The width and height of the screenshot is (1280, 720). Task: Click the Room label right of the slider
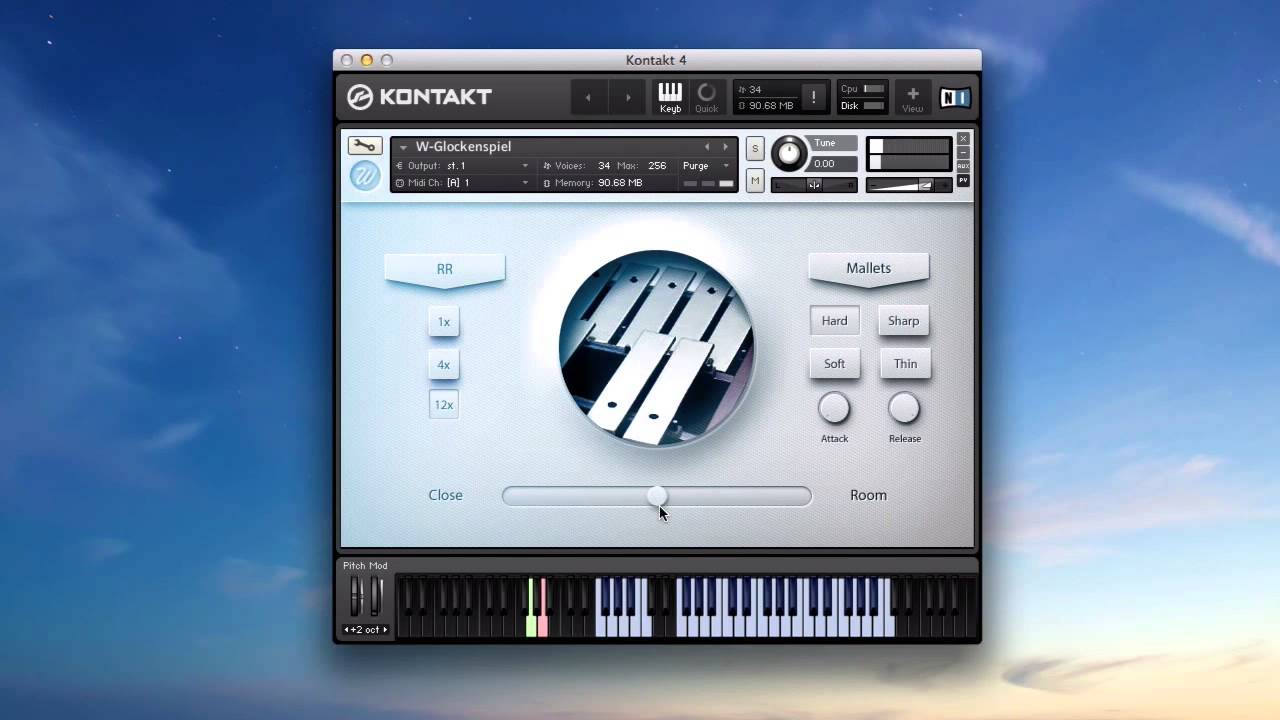pos(868,495)
